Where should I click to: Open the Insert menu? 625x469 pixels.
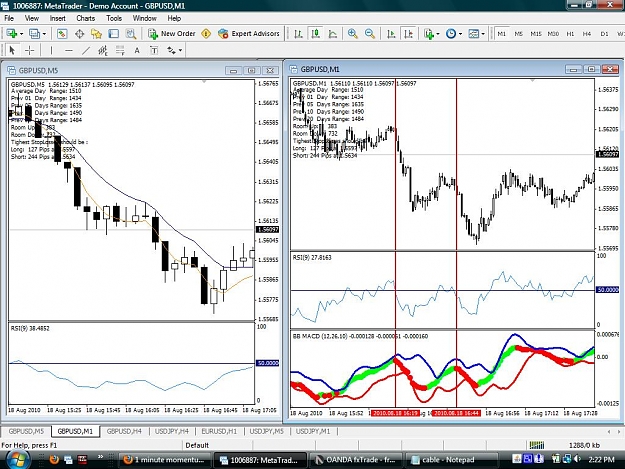(x=57, y=18)
